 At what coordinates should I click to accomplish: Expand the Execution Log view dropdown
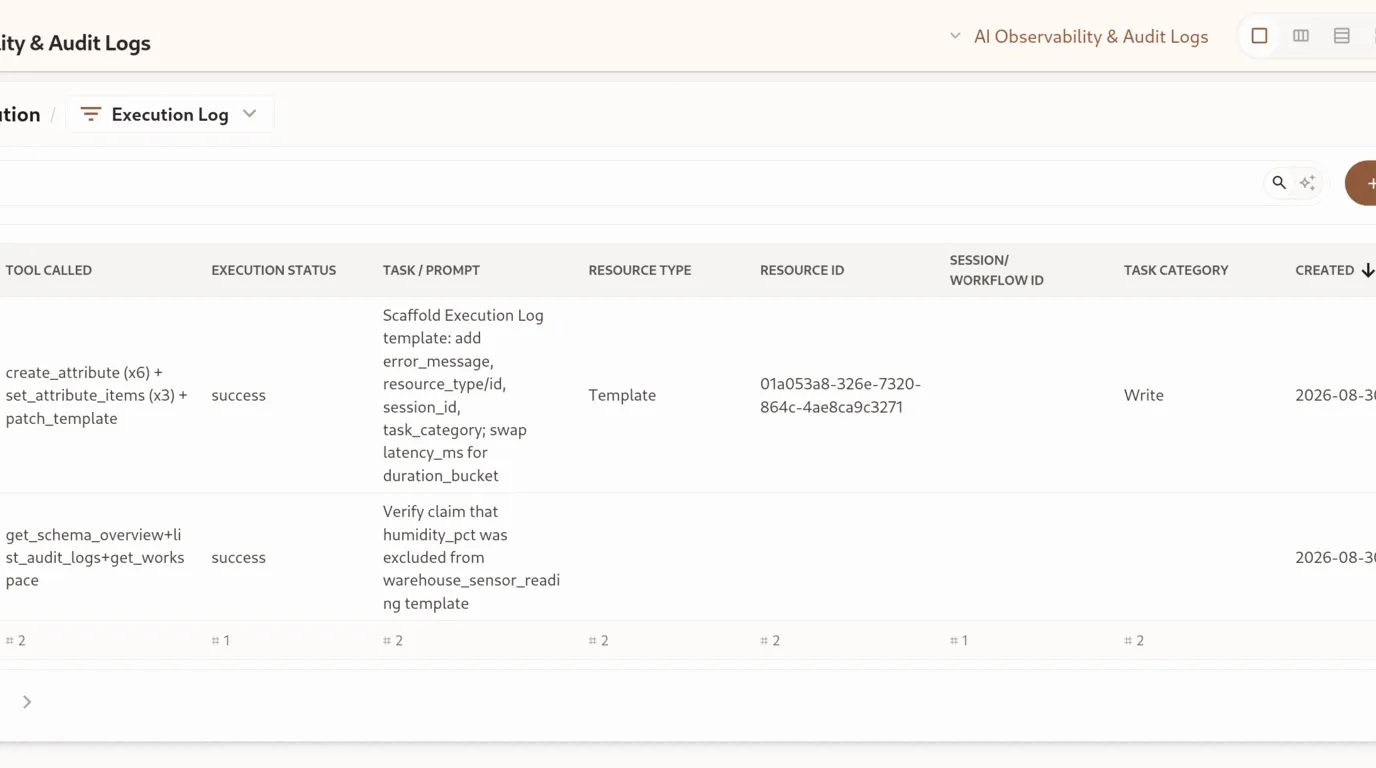(170, 114)
